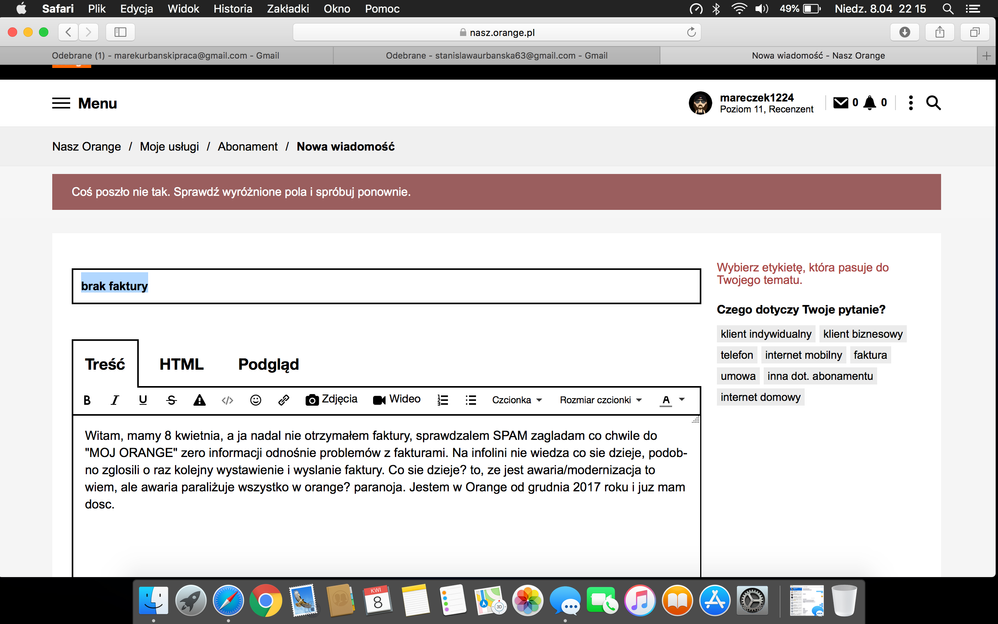This screenshot has height=624, width=998.
Task: Open new Safari tab plus button
Action: (987, 55)
